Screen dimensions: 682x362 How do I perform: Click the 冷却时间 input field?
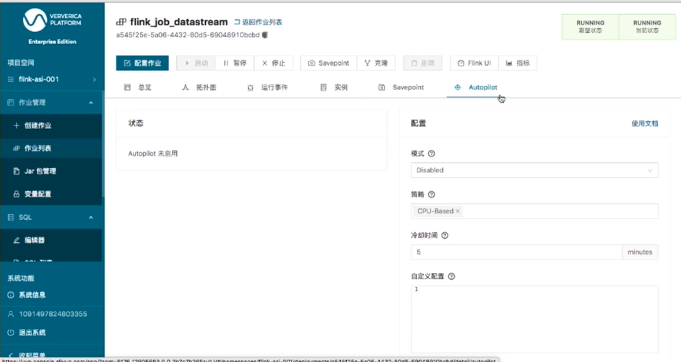pos(516,252)
